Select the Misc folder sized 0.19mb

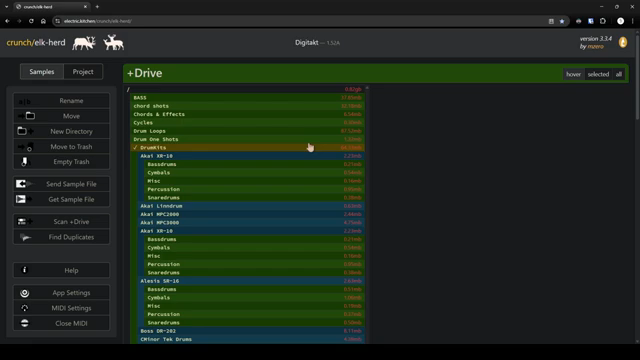tap(255, 306)
